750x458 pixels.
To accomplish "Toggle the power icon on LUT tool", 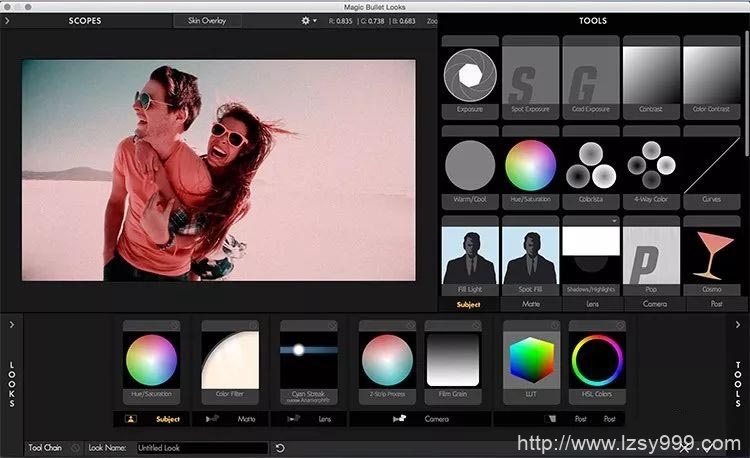I will pyautogui.click(x=561, y=325).
